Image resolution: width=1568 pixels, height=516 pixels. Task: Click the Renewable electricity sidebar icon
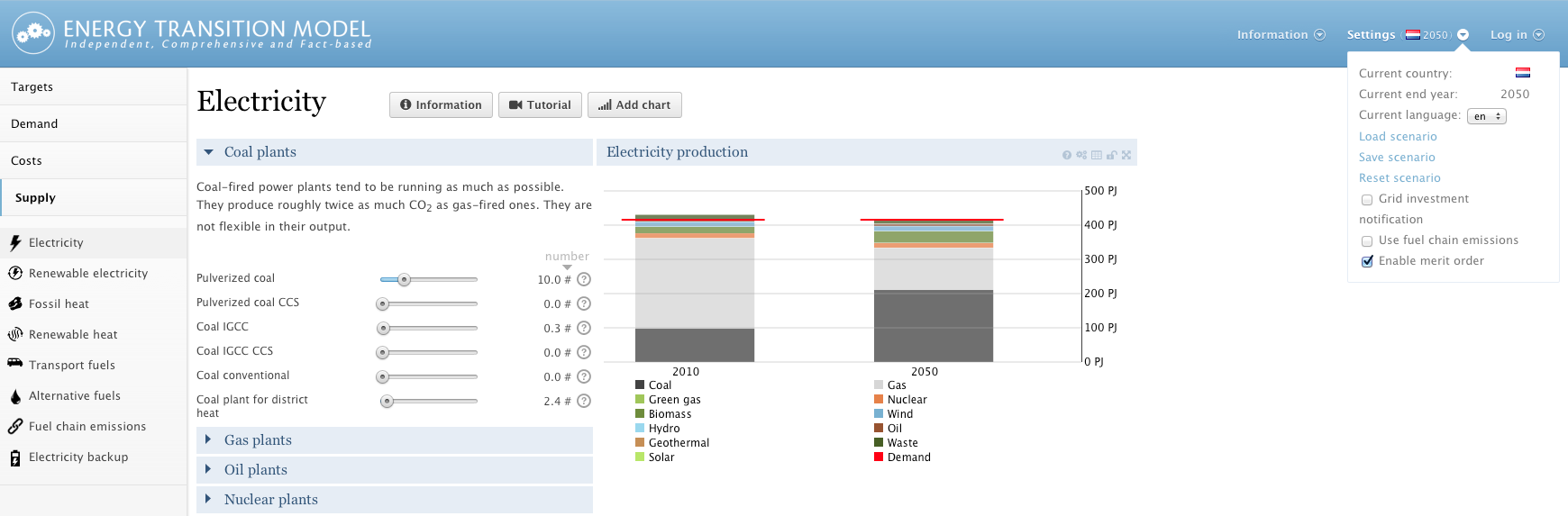pos(15,273)
